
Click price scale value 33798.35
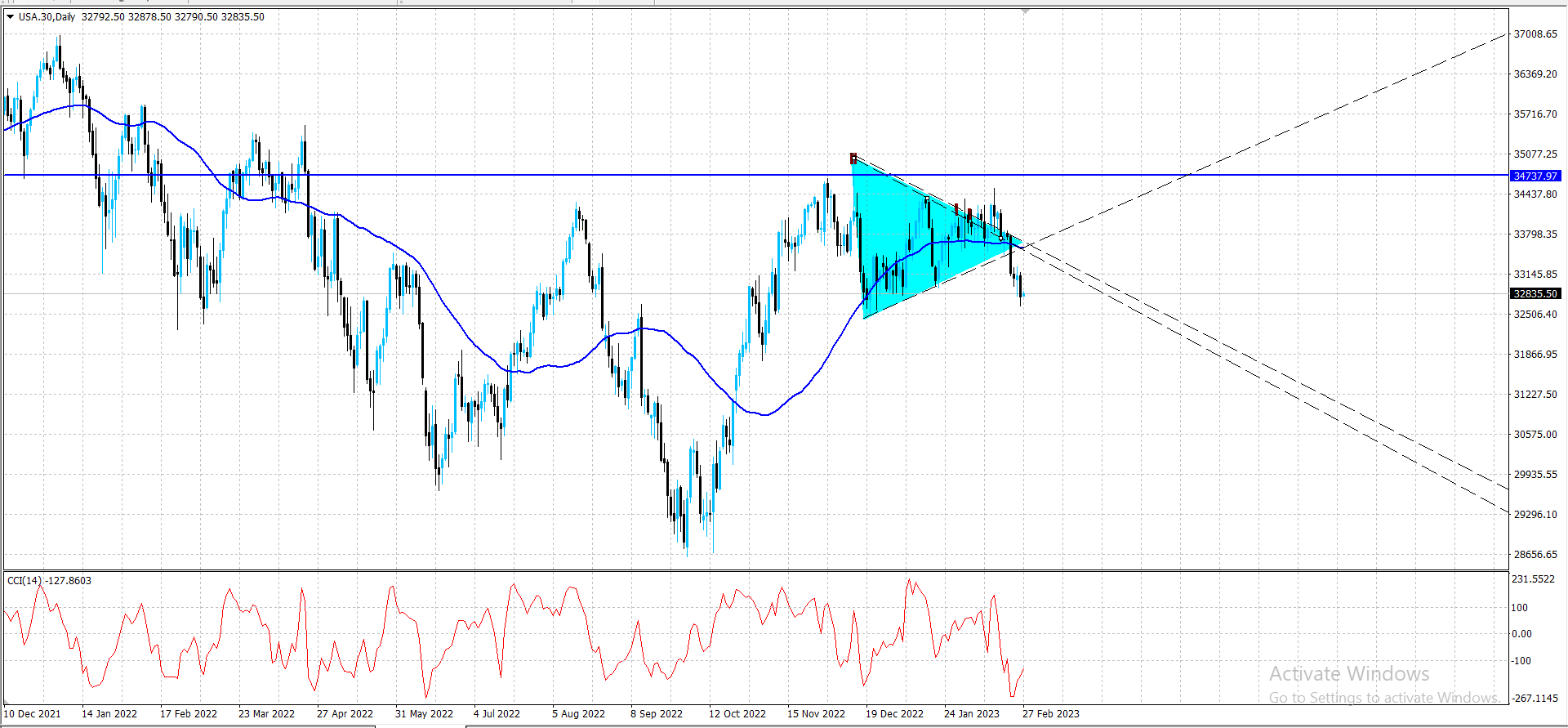[x=1535, y=234]
